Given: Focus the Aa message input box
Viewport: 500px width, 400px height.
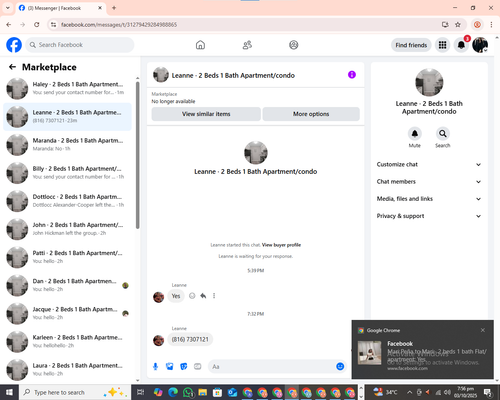Looking at the screenshot, I should (272, 367).
